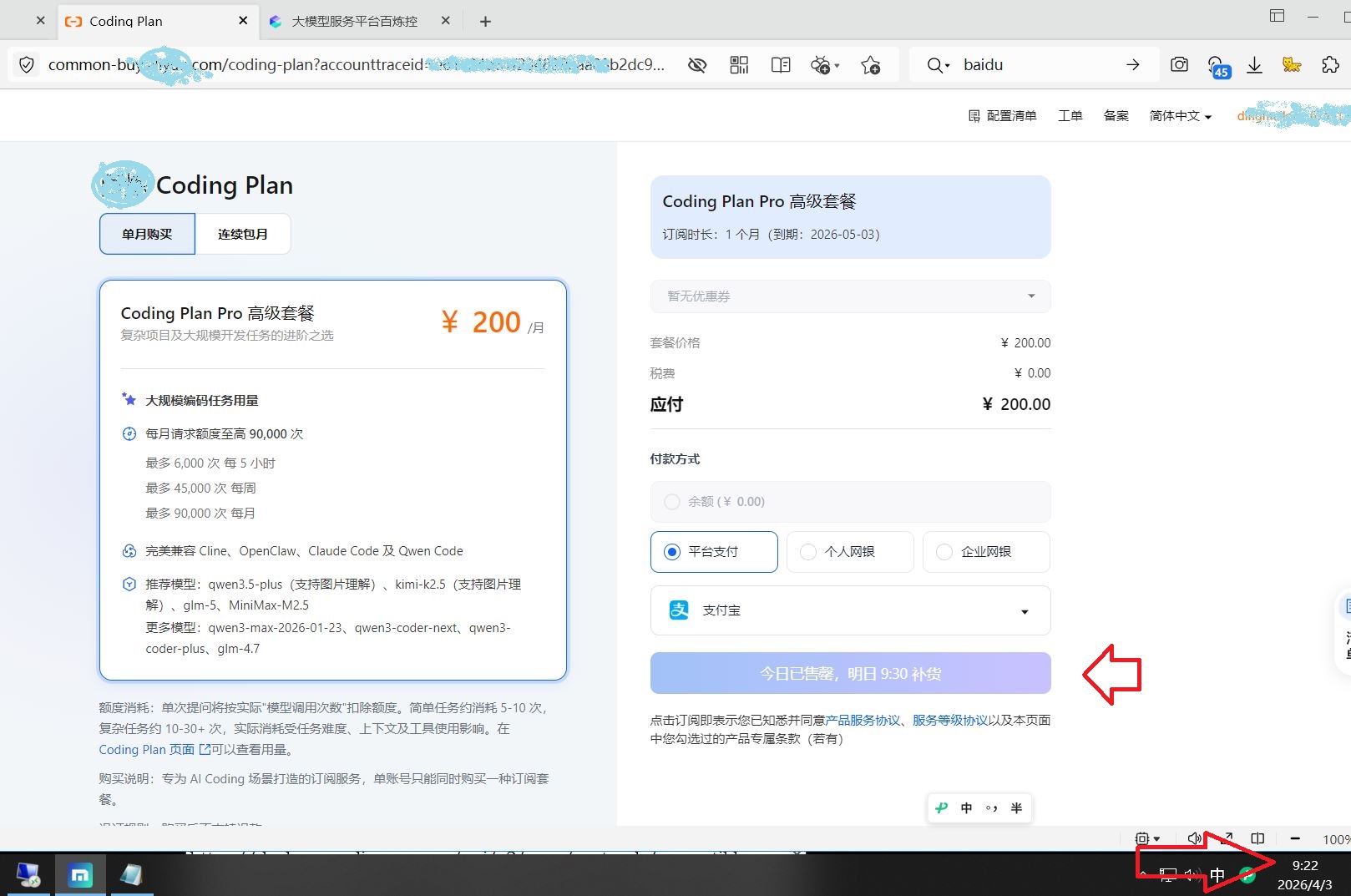1351x896 pixels.
Task: Open the extensions puzzle icon
Action: click(x=1331, y=64)
